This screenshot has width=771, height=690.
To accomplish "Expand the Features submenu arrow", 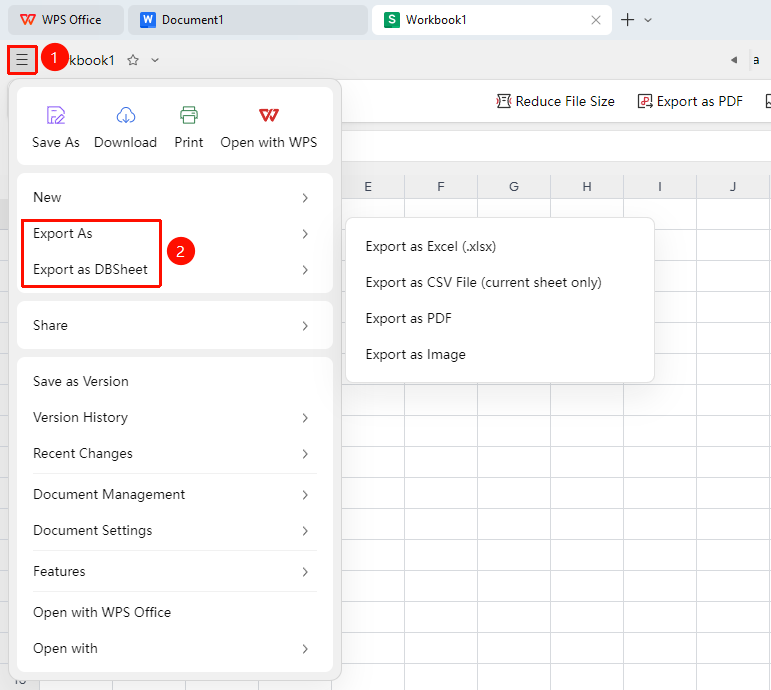I will coord(305,571).
